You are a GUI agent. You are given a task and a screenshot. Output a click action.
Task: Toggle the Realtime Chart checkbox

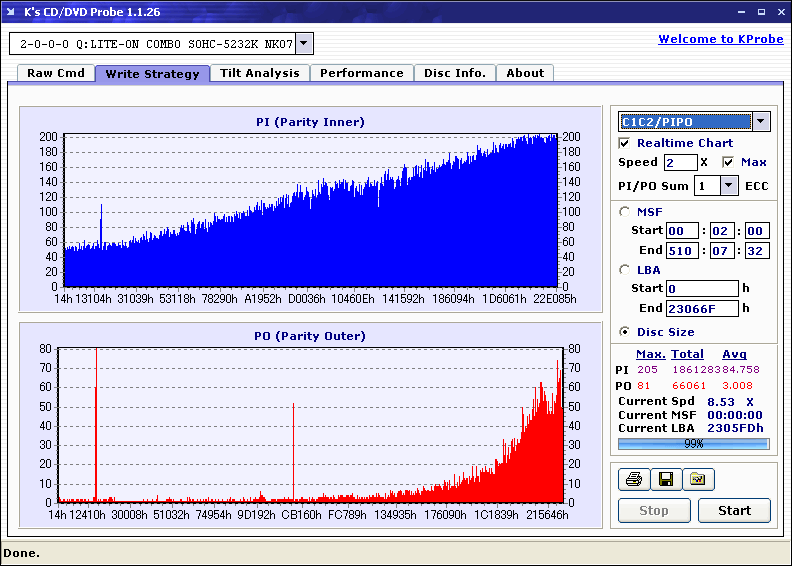click(624, 143)
